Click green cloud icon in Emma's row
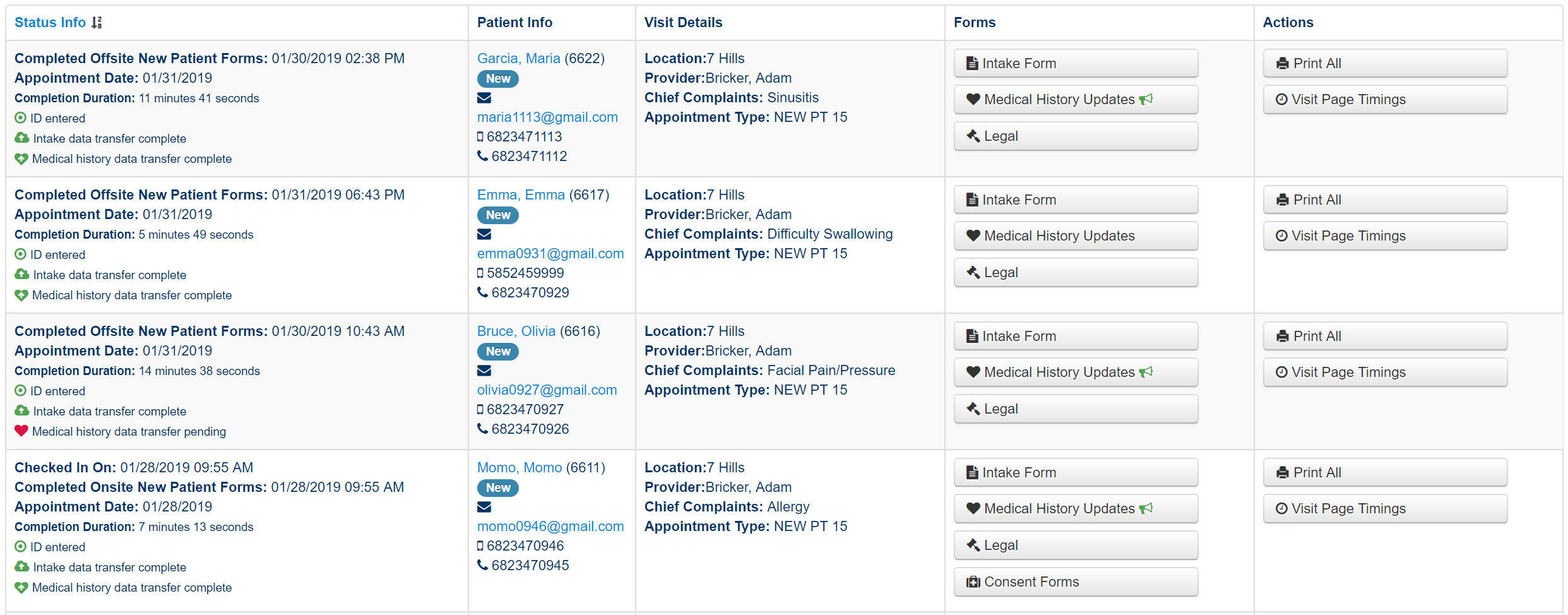 (x=22, y=275)
